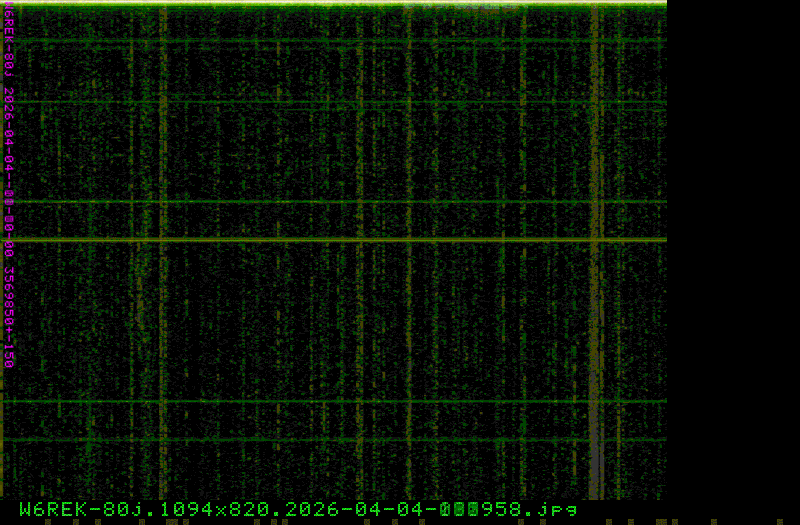The height and width of the screenshot is (525, 800).
Task: Click the second green horizontal line from the top
Action: tap(300, 102)
